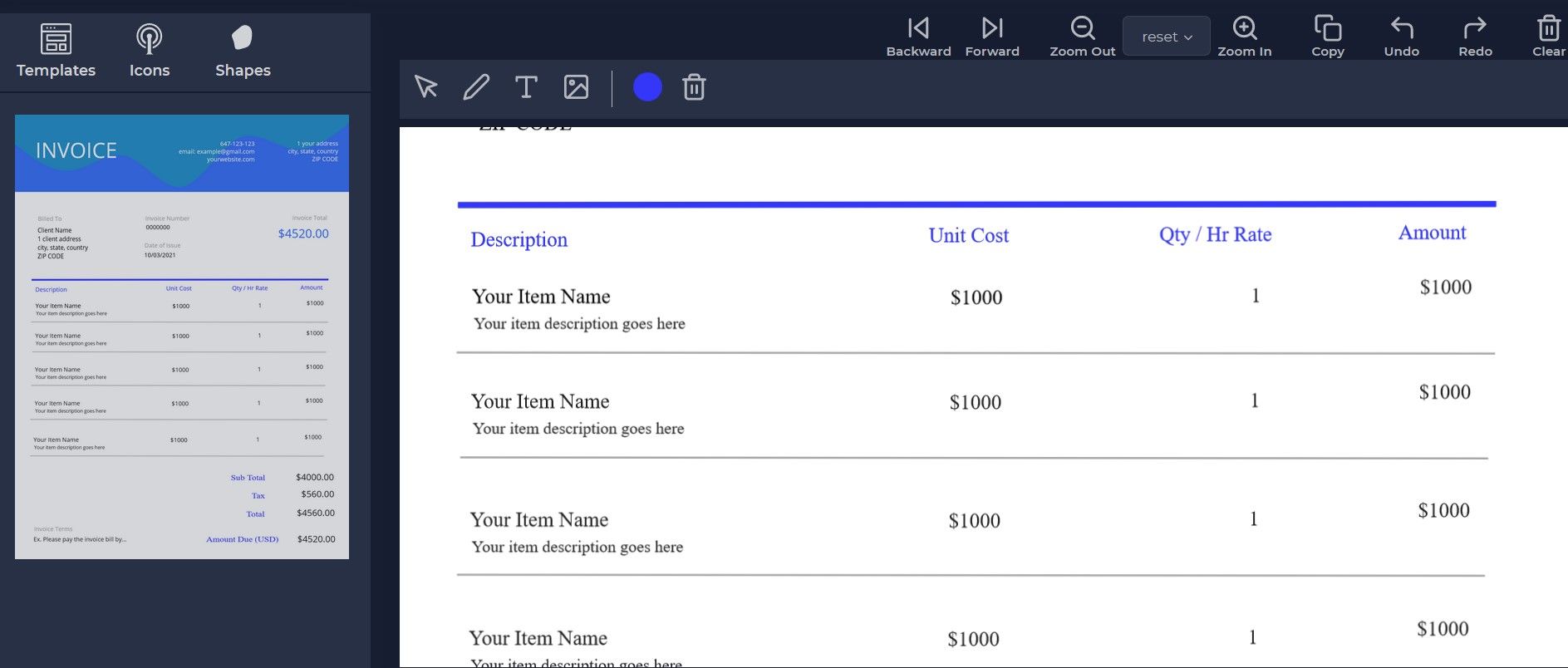Delete selected object with toolbar trash icon
The width and height of the screenshot is (1568, 668).
click(x=694, y=87)
